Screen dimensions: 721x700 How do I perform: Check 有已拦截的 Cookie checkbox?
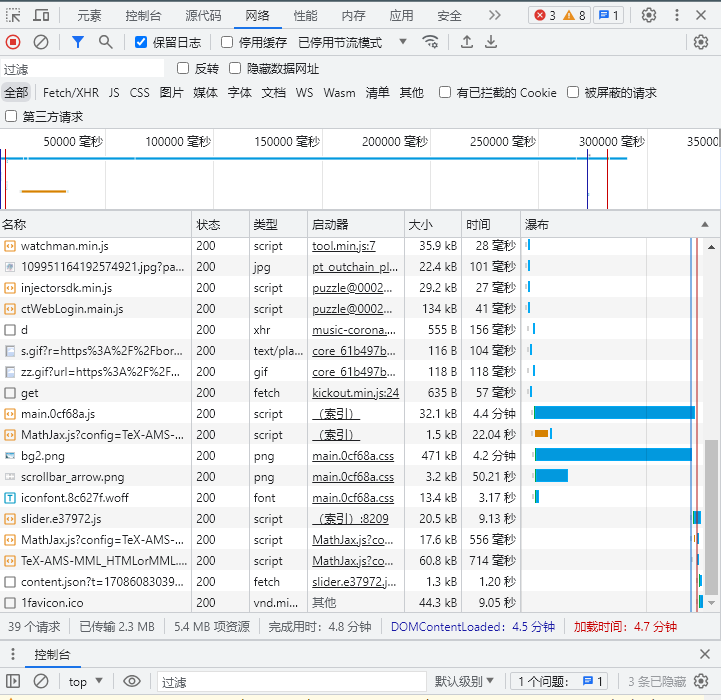coord(445,92)
